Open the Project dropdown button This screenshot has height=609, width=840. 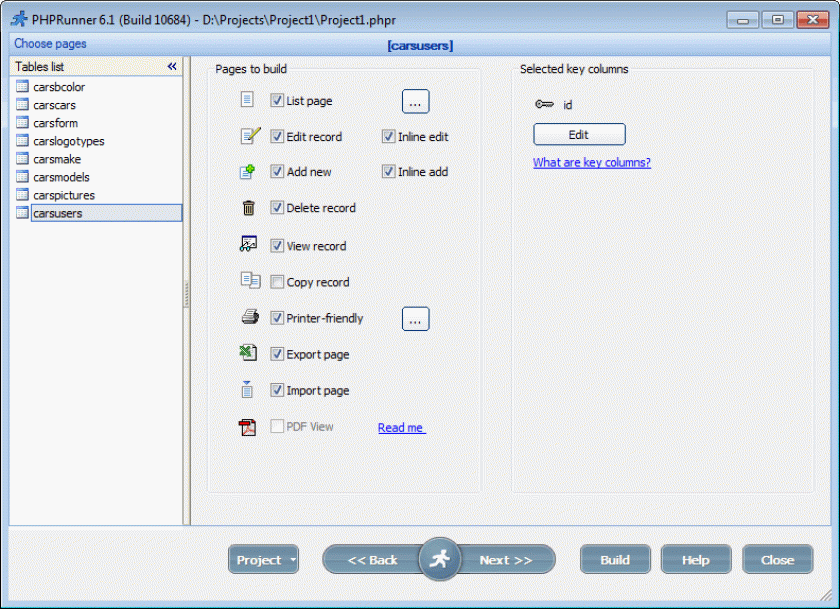tap(263, 559)
